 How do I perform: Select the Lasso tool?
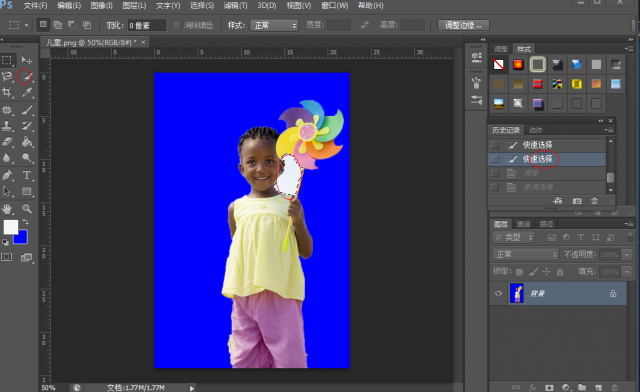point(7,76)
